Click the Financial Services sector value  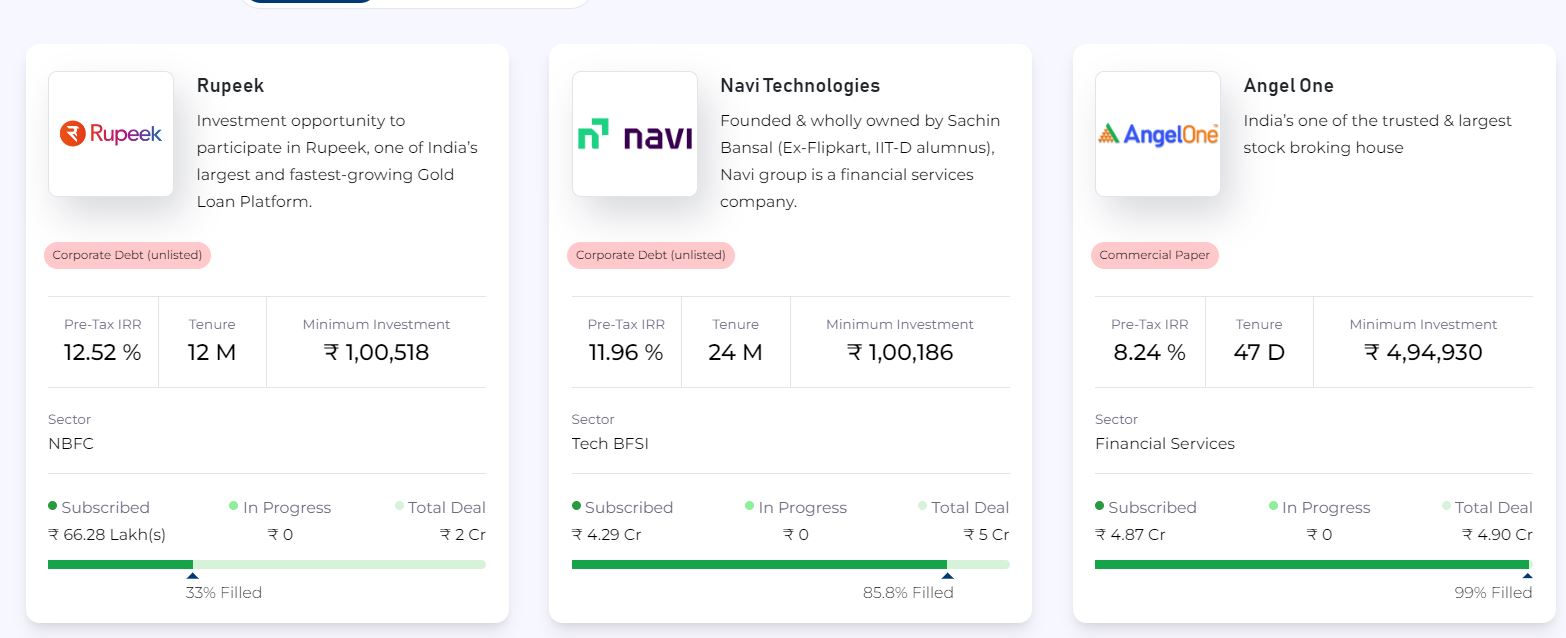(1165, 443)
